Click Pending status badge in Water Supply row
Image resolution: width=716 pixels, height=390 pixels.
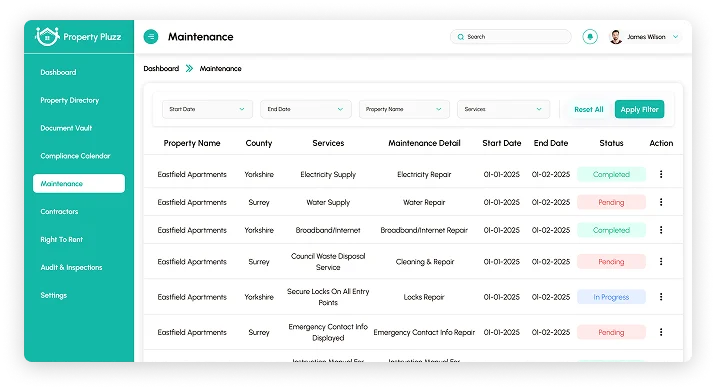(x=611, y=202)
